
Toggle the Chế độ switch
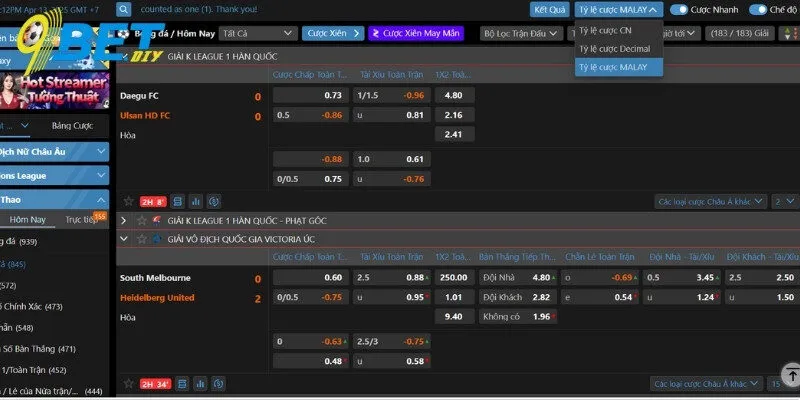tap(758, 10)
